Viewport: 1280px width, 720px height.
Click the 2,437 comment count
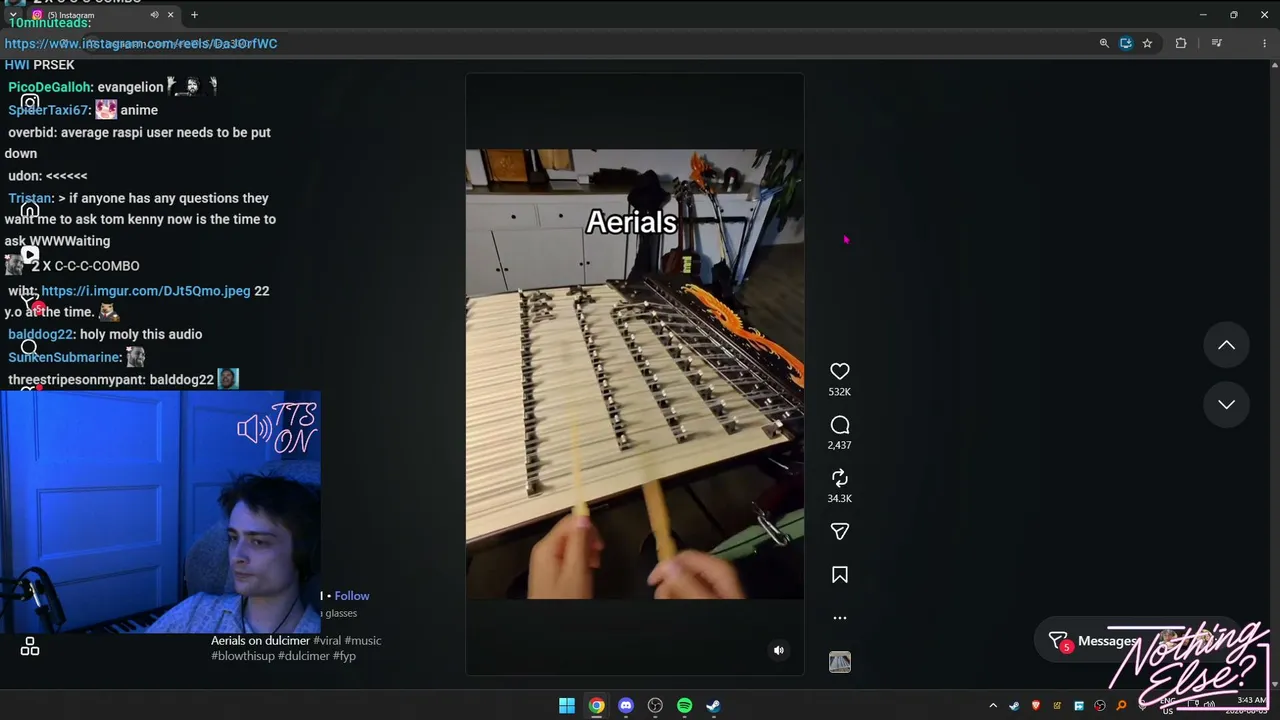click(840, 445)
